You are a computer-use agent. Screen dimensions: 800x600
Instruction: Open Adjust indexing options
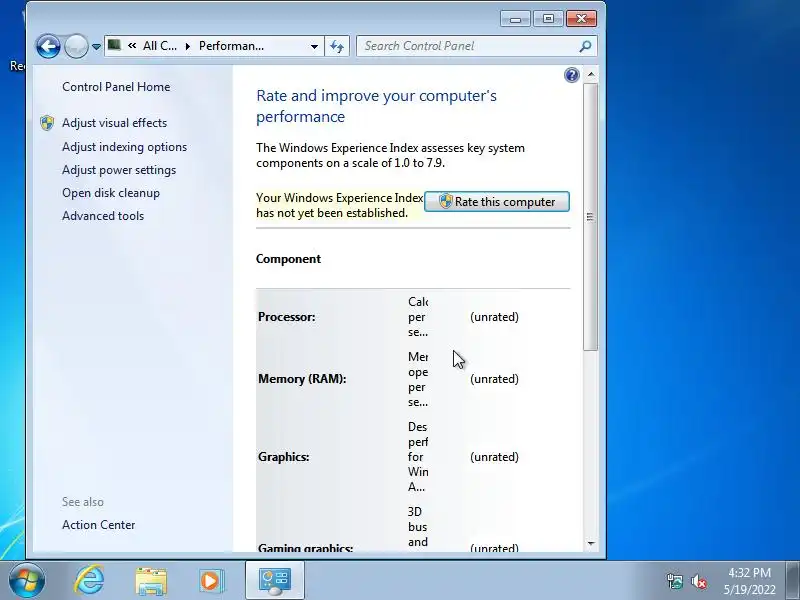point(124,147)
